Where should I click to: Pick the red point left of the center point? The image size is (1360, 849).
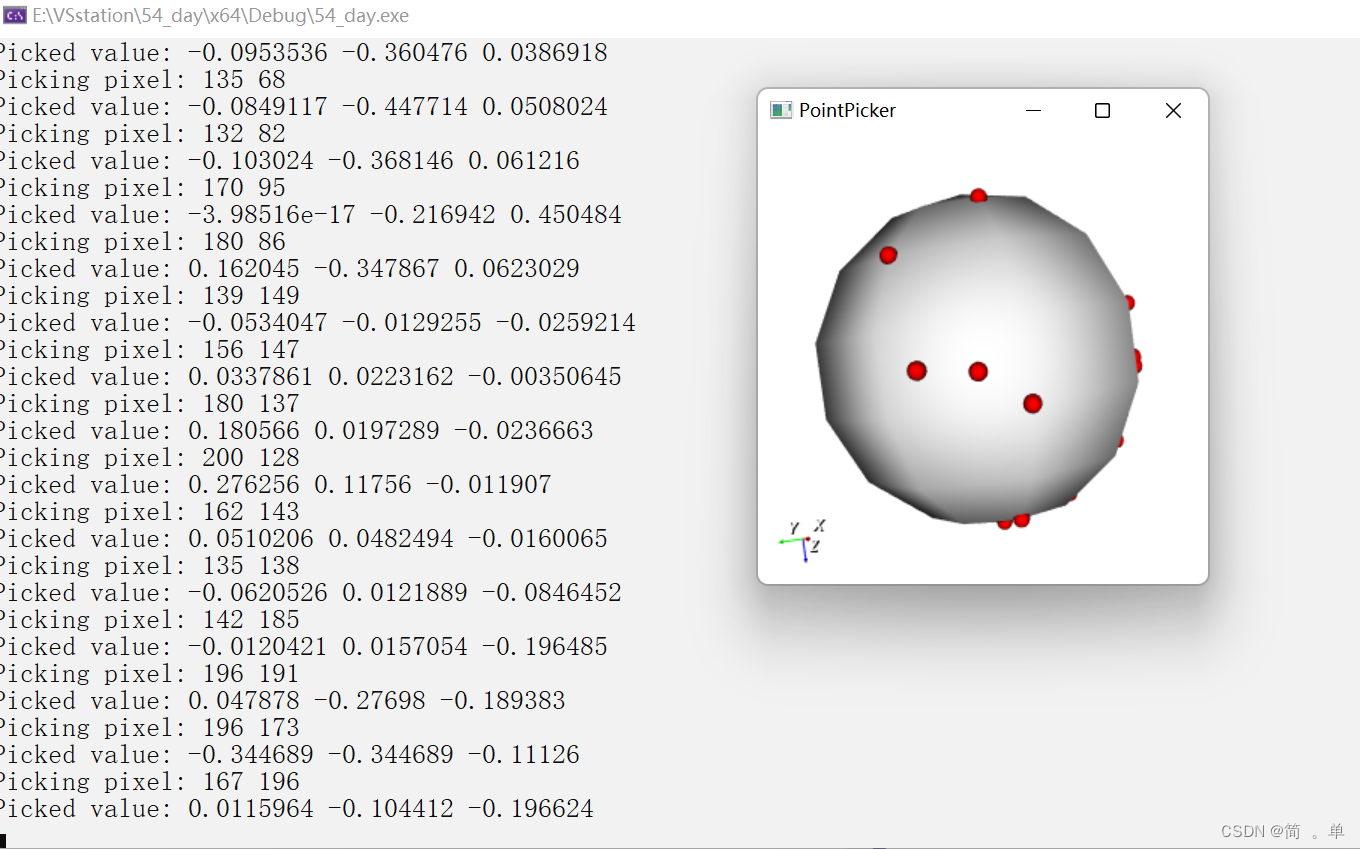pos(916,370)
